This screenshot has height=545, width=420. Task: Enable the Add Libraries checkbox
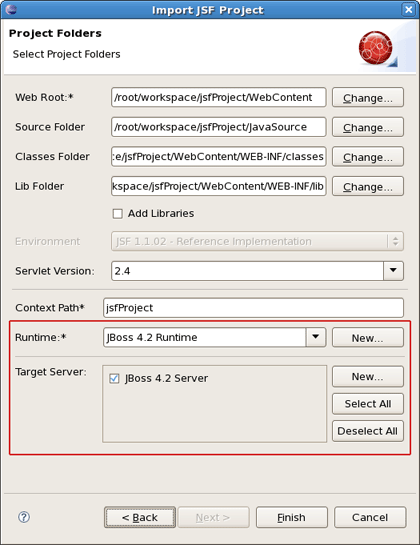(x=118, y=213)
